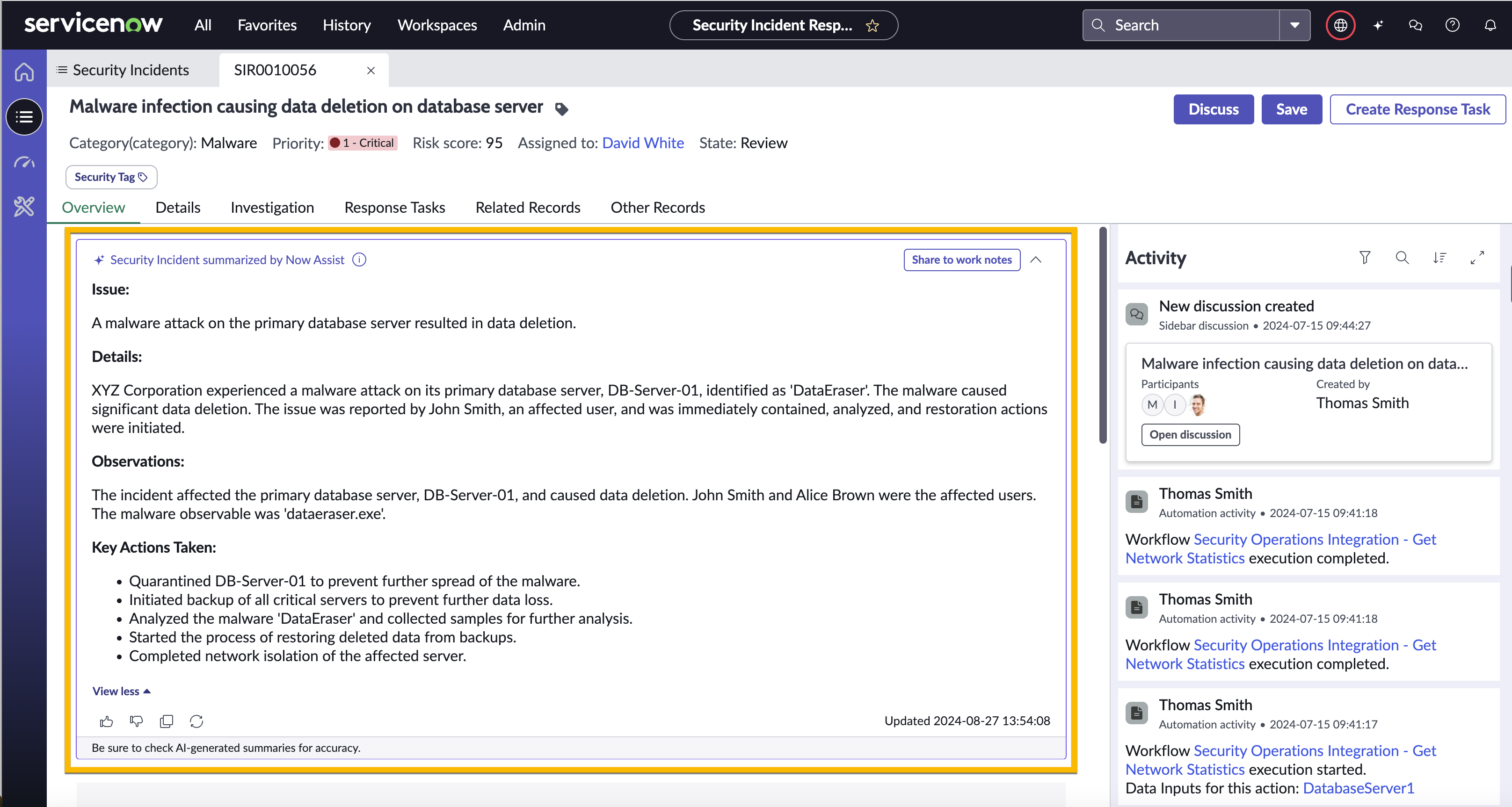Click the participant avatar photo in discussion
Viewport: 1512px width, 807px height.
click(x=1198, y=405)
